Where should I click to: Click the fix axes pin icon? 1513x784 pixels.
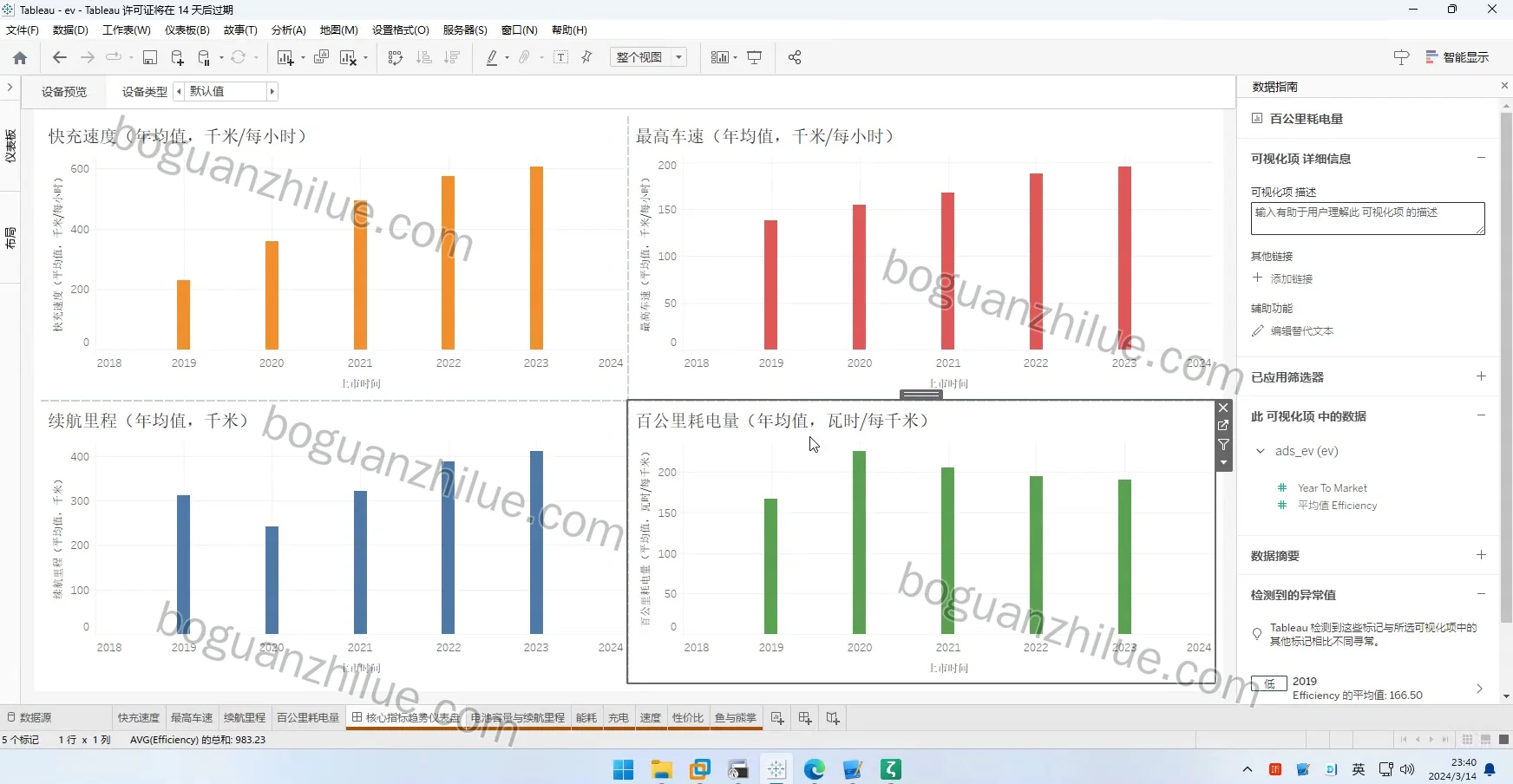[x=587, y=57]
